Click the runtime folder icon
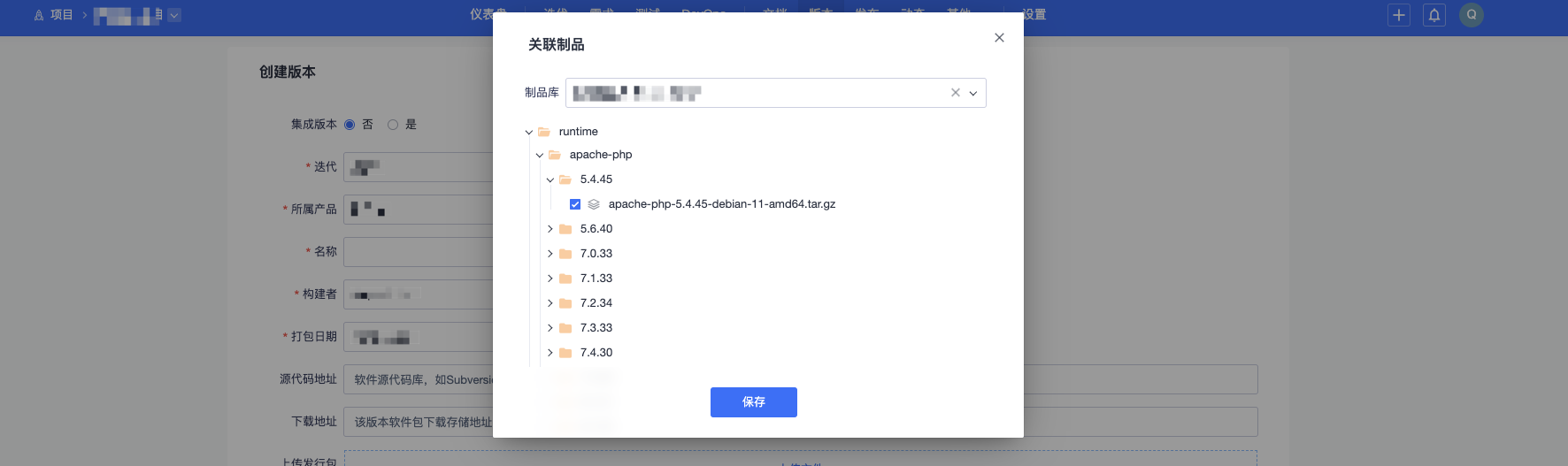Image resolution: width=1568 pixels, height=466 pixels. (x=544, y=132)
